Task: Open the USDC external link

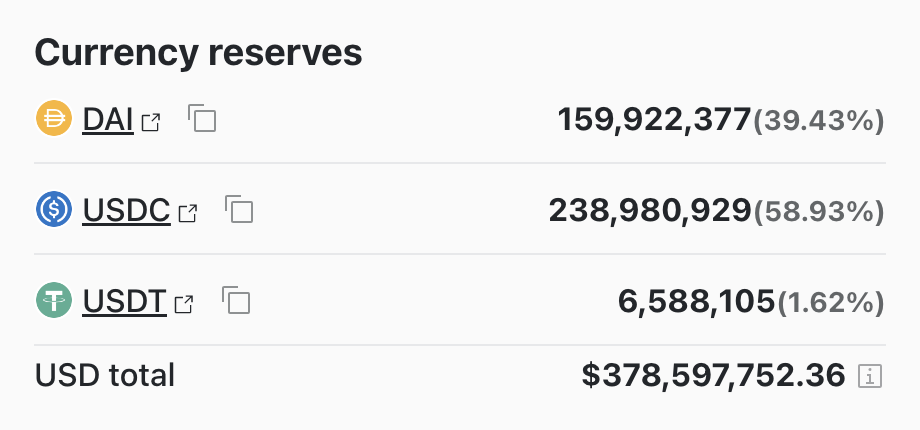Action: pos(126,211)
